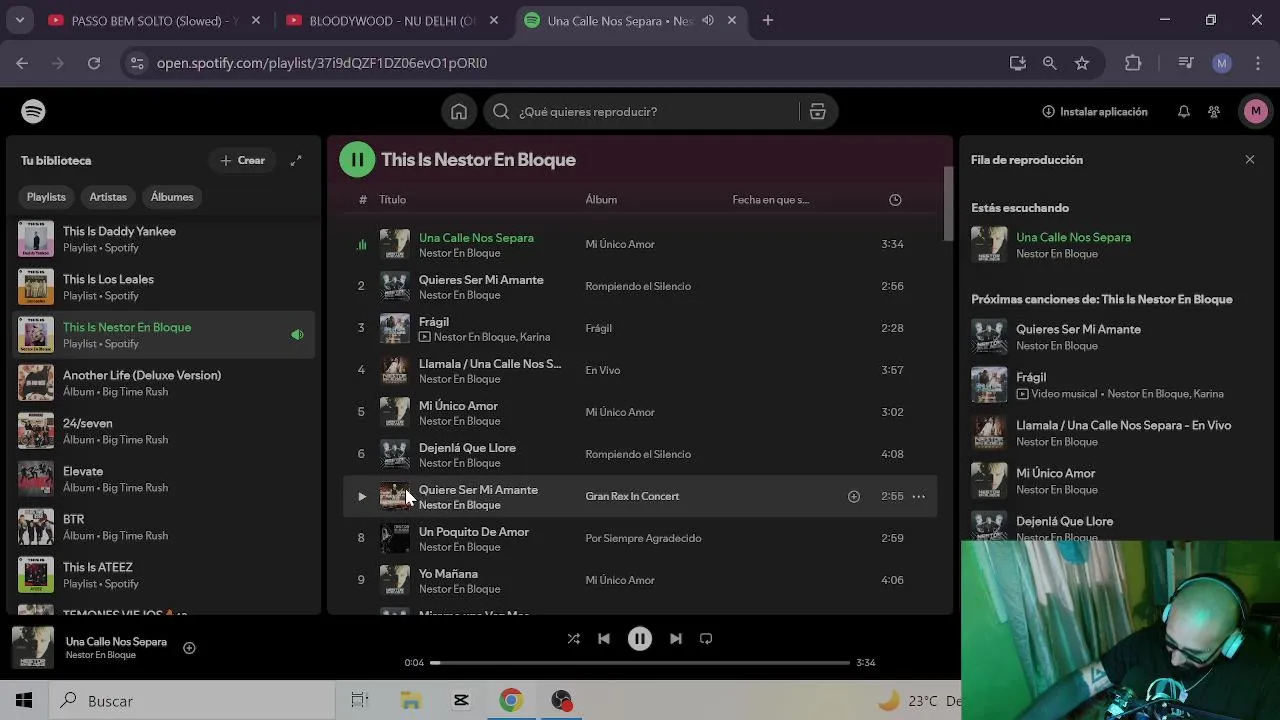Click Instalar aplicación link
Viewport: 1280px width, 720px height.
click(1094, 112)
